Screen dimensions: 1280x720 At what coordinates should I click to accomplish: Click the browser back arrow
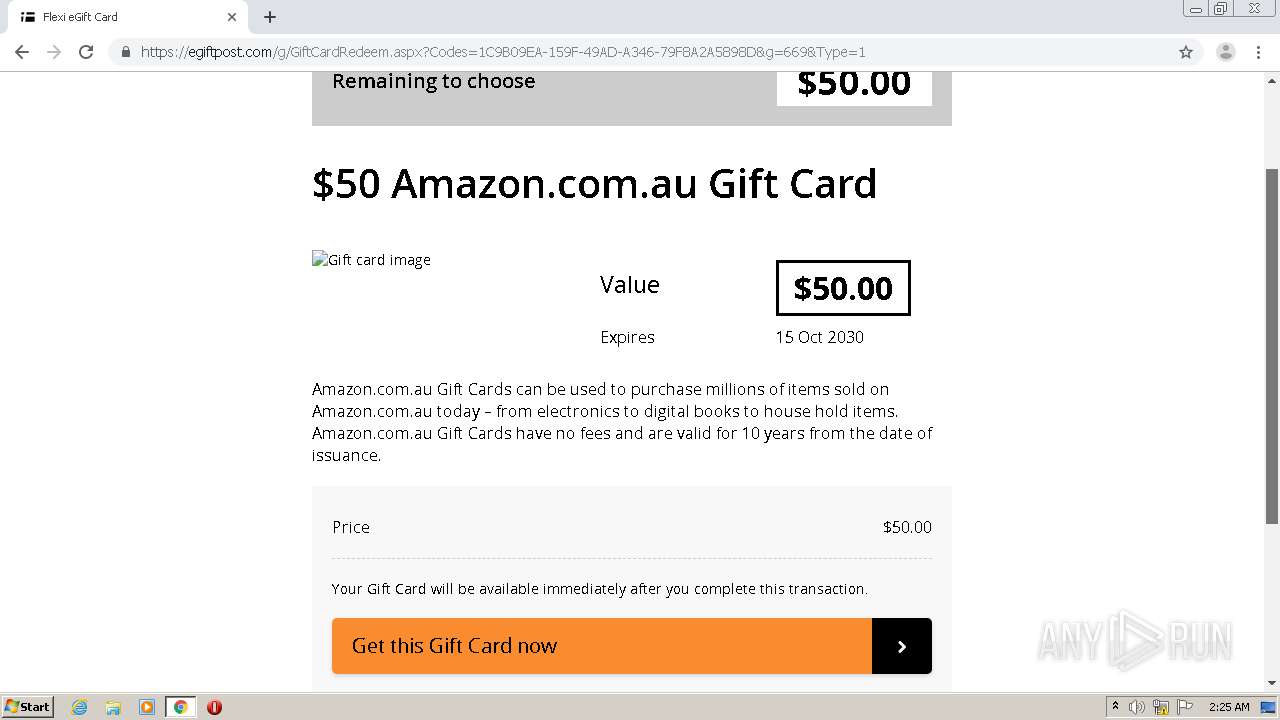[22, 52]
